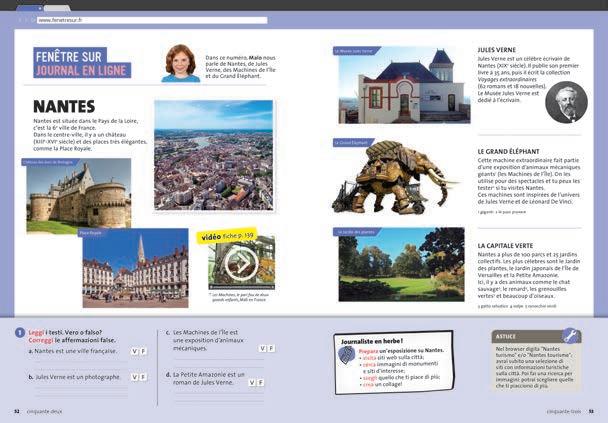Click the LA CAPITALE VERTE heading

point(505,246)
